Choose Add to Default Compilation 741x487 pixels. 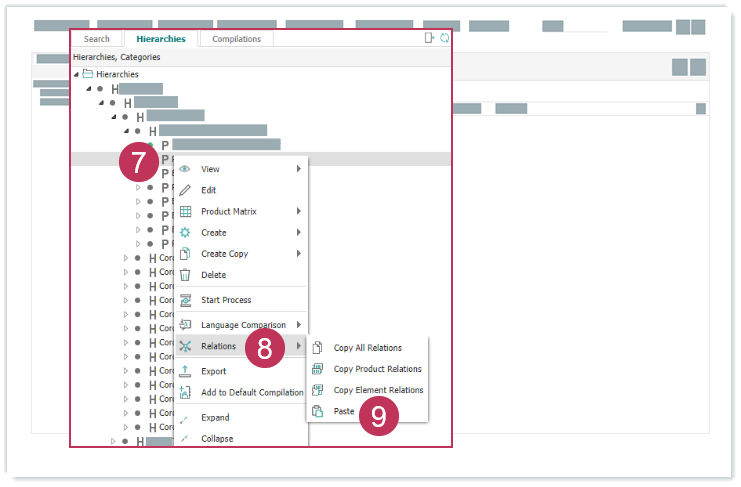coord(252,392)
